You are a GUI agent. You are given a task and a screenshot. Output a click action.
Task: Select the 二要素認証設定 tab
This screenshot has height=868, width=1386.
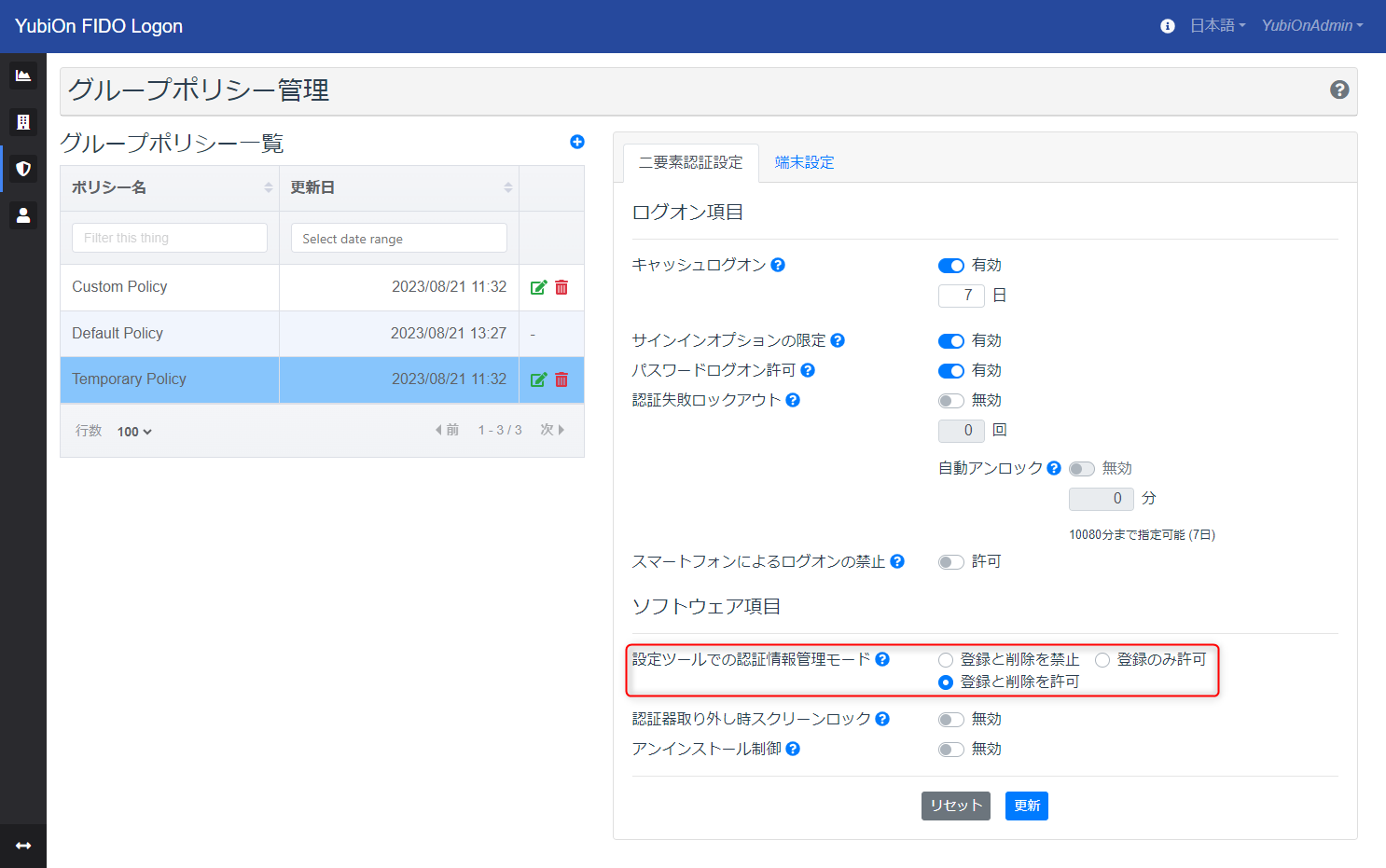pos(690,161)
